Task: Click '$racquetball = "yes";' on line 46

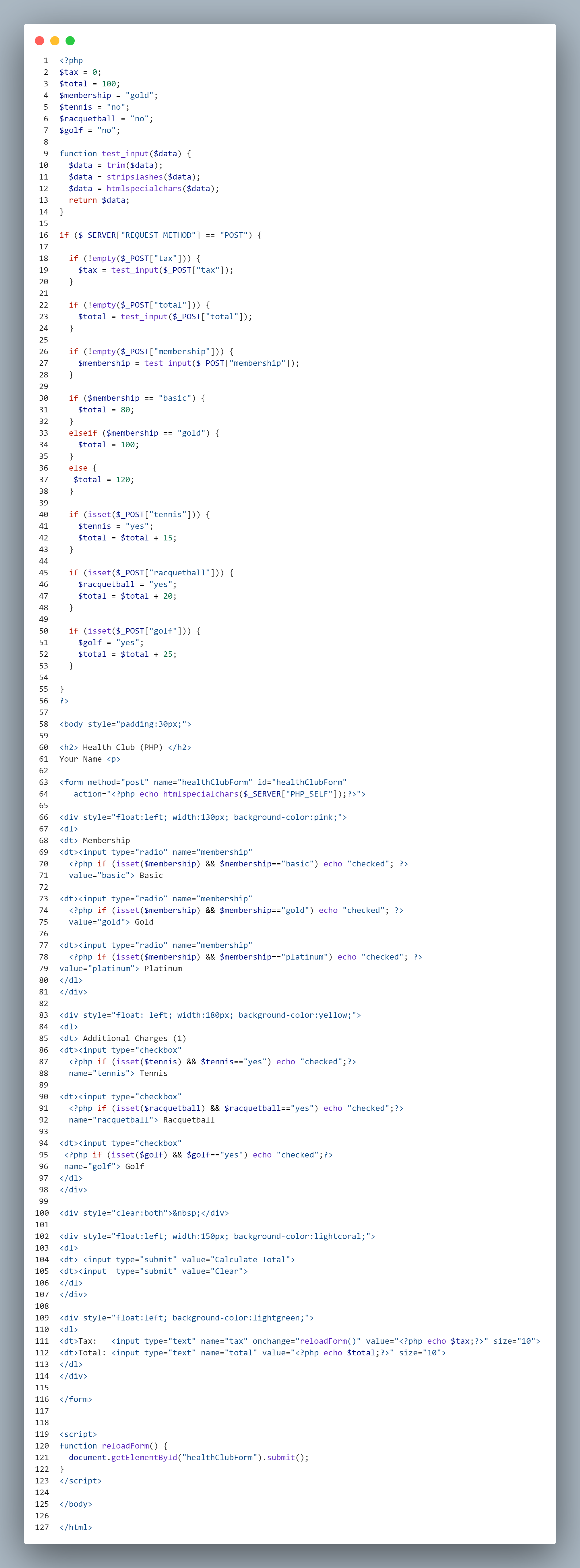Action: [127, 584]
